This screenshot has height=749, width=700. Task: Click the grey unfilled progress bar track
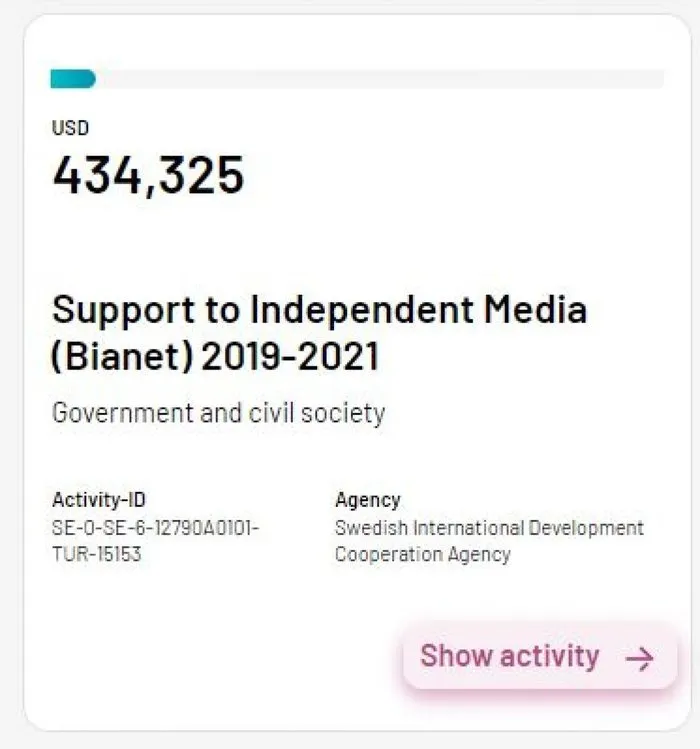pyautogui.click(x=380, y=79)
